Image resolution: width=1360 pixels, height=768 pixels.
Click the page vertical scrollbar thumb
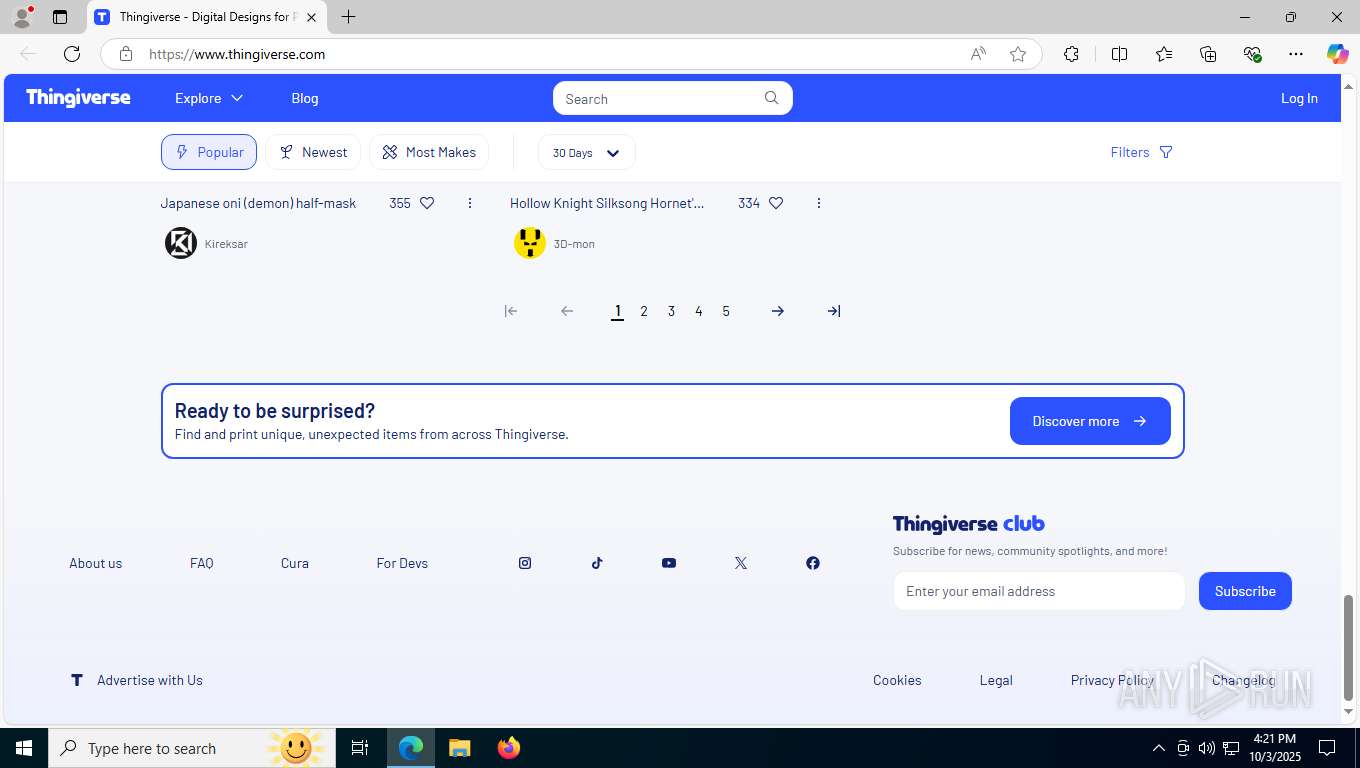coord(1348,647)
